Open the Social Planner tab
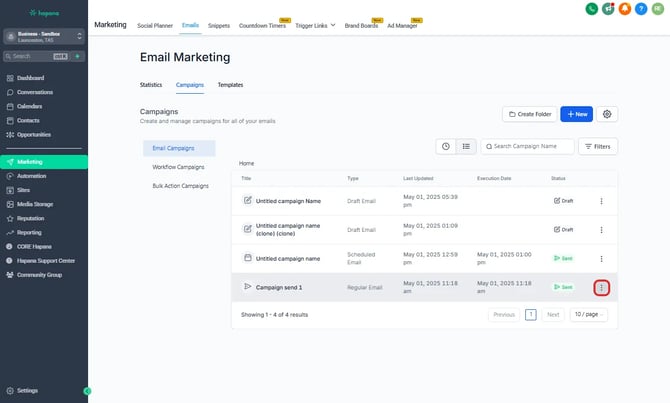This screenshot has width=670, height=403. (x=155, y=24)
